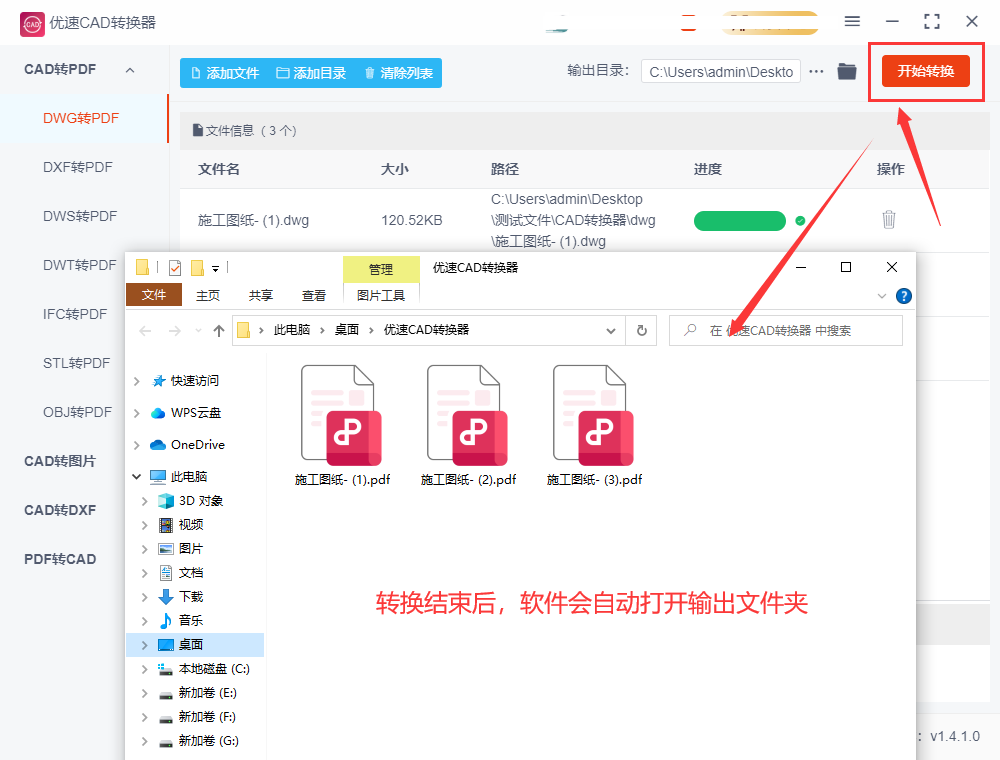Expand 快速访问 tree chevron
Image resolution: width=1000 pixels, height=760 pixels.
pyautogui.click(x=136, y=381)
